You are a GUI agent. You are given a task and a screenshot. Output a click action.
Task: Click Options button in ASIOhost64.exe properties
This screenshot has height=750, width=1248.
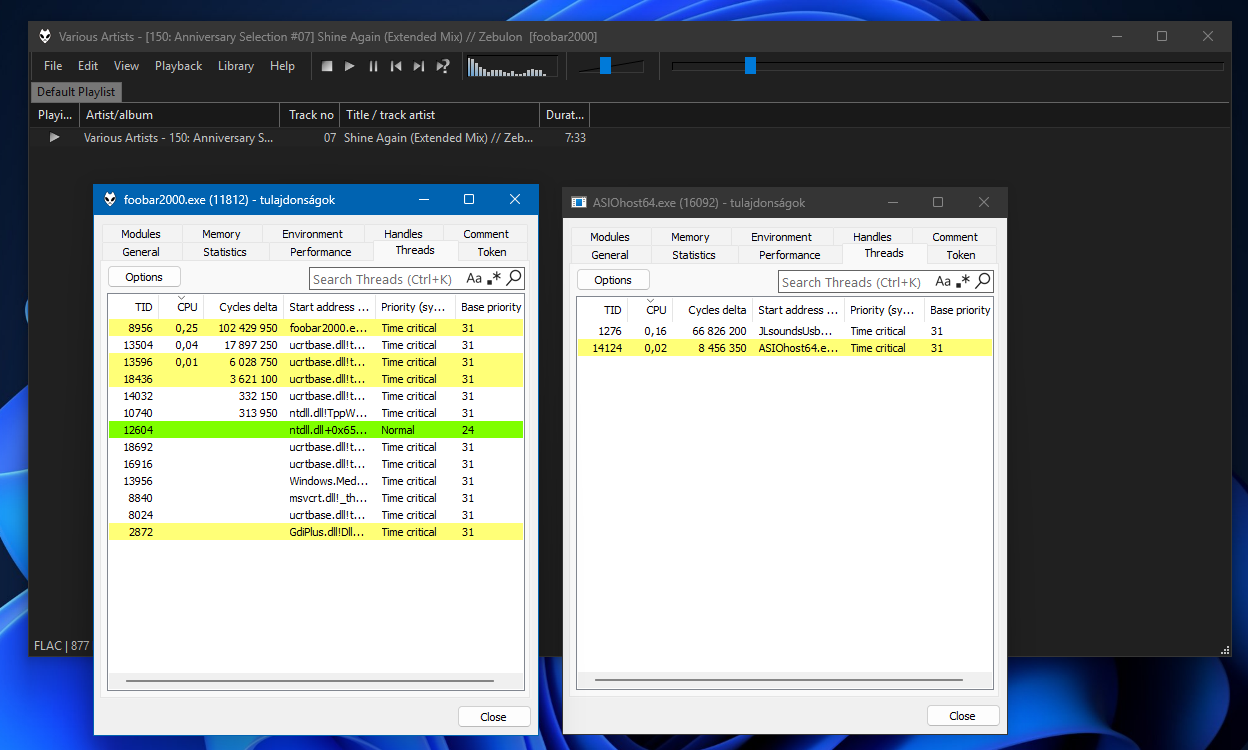[x=613, y=280]
